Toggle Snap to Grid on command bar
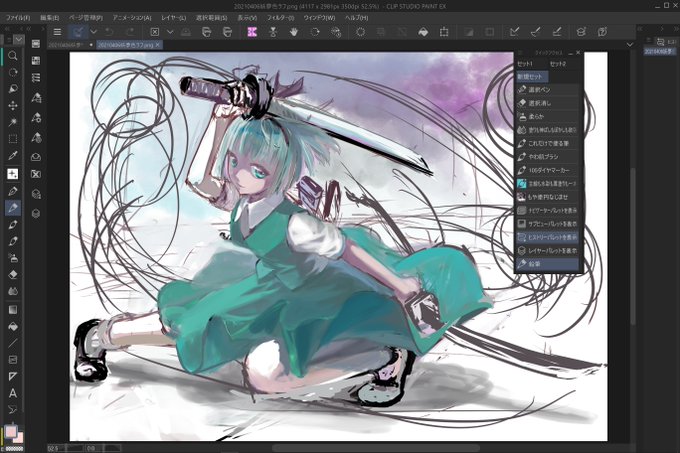Image resolution: width=680 pixels, height=453 pixels. (x=557, y=32)
